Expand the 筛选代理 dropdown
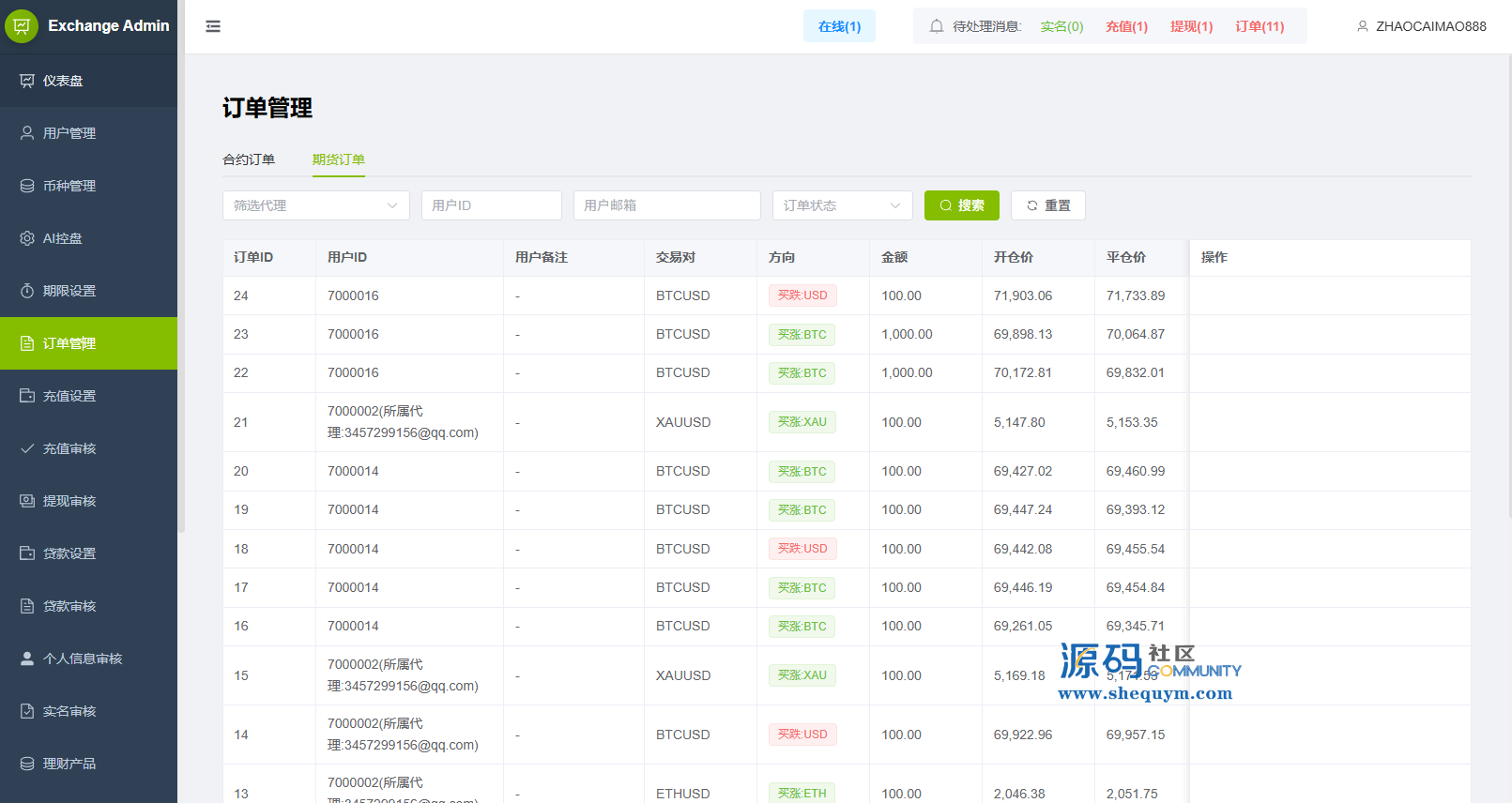1512x803 pixels. [315, 205]
